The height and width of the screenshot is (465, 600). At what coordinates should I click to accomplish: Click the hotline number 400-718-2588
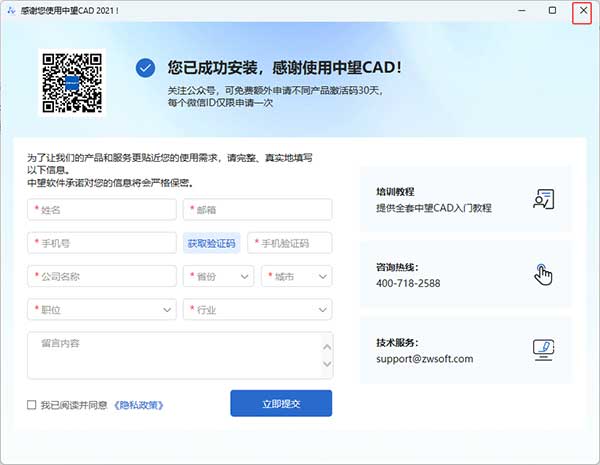tap(408, 283)
